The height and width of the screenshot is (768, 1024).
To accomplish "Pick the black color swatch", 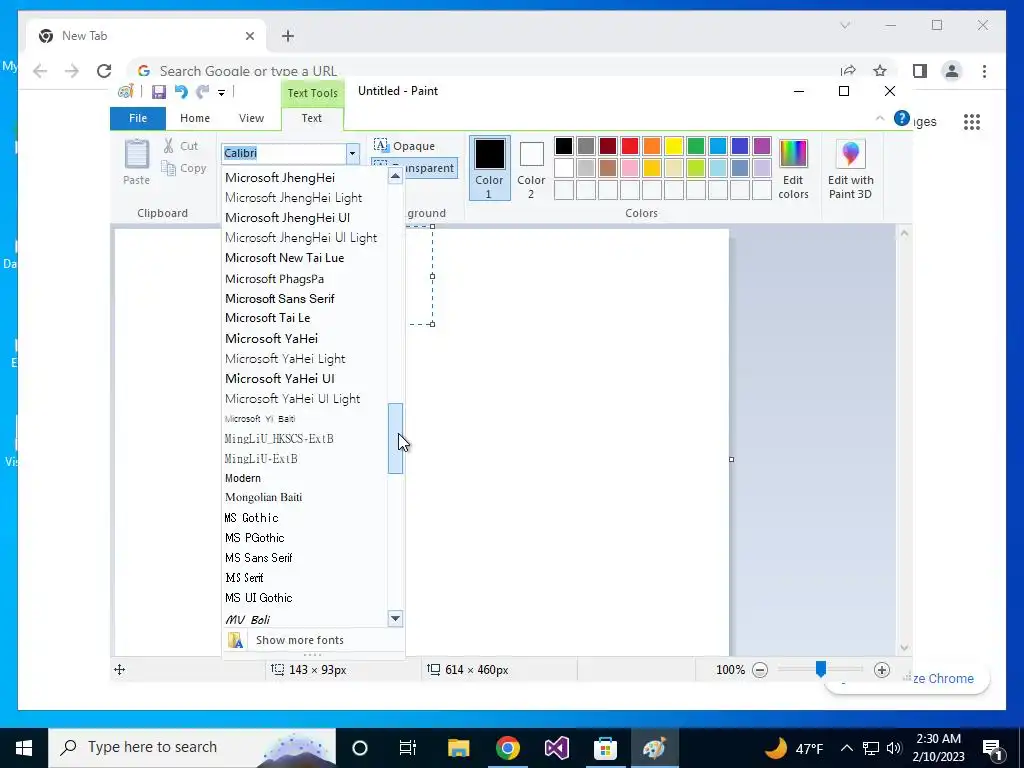I will tap(564, 146).
